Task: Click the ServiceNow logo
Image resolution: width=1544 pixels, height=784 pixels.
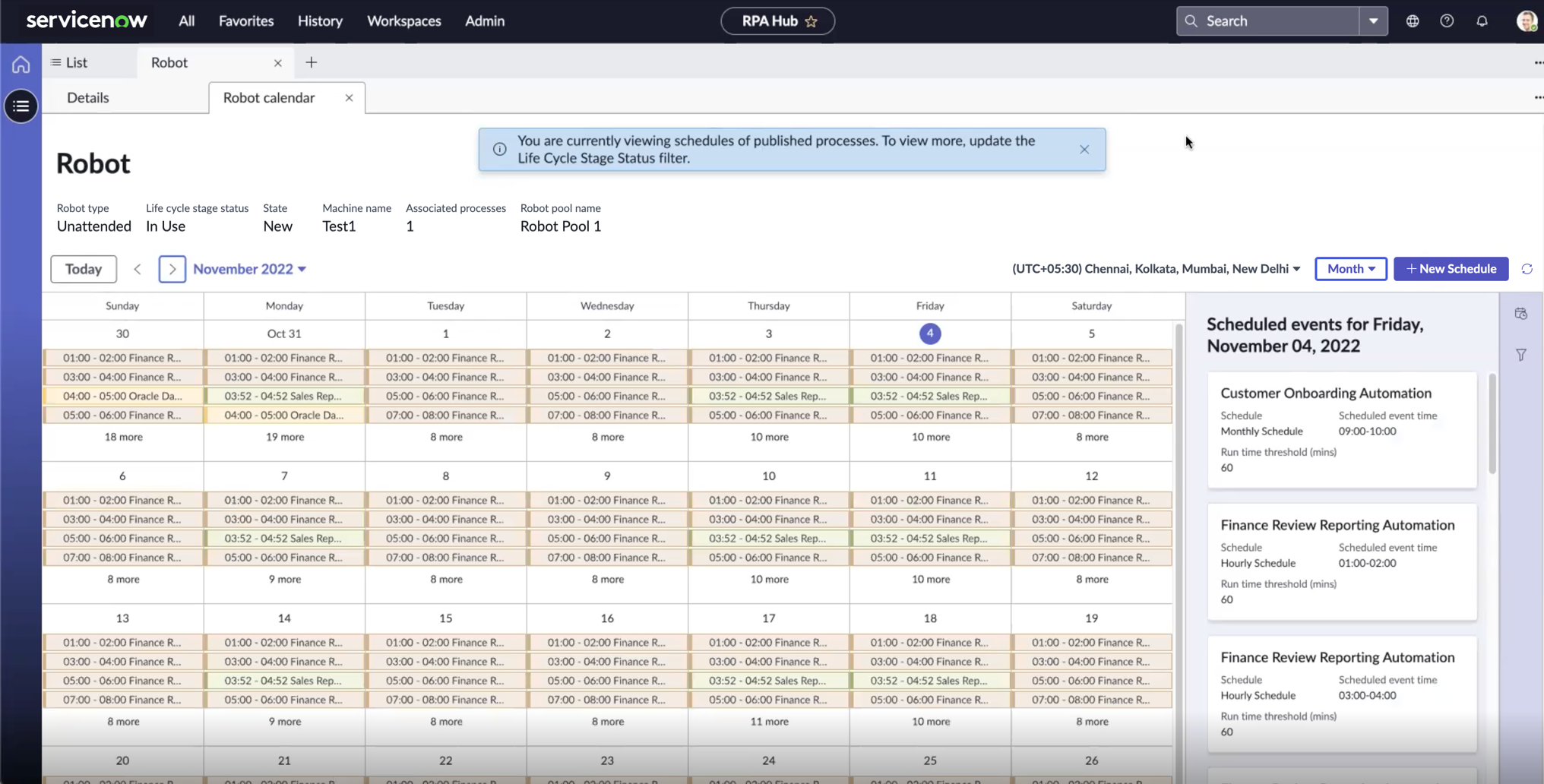Action: coord(87,21)
